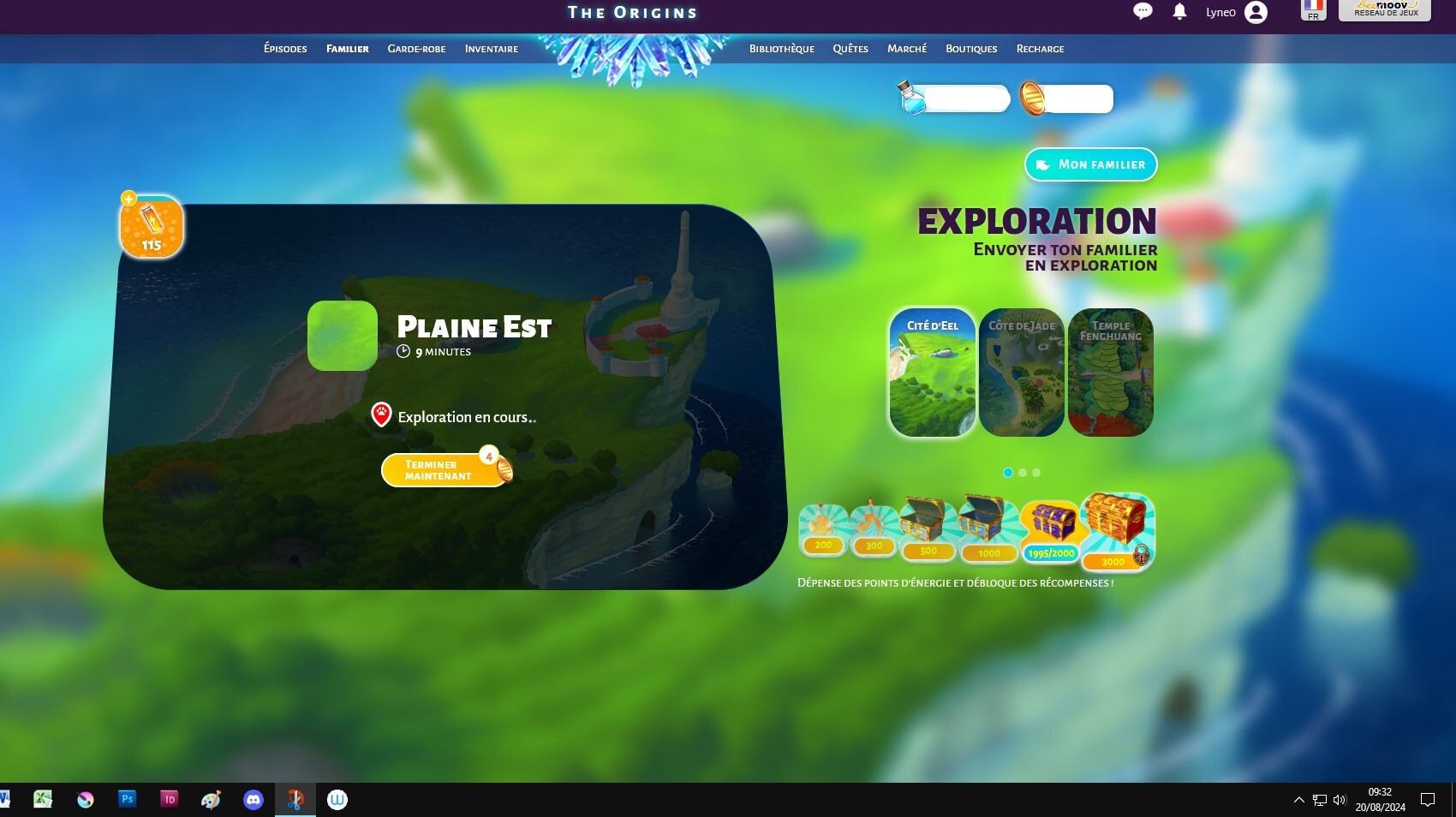The height and width of the screenshot is (817, 1456).
Task: Add energy with the orange 115 badge
Action: (152, 226)
